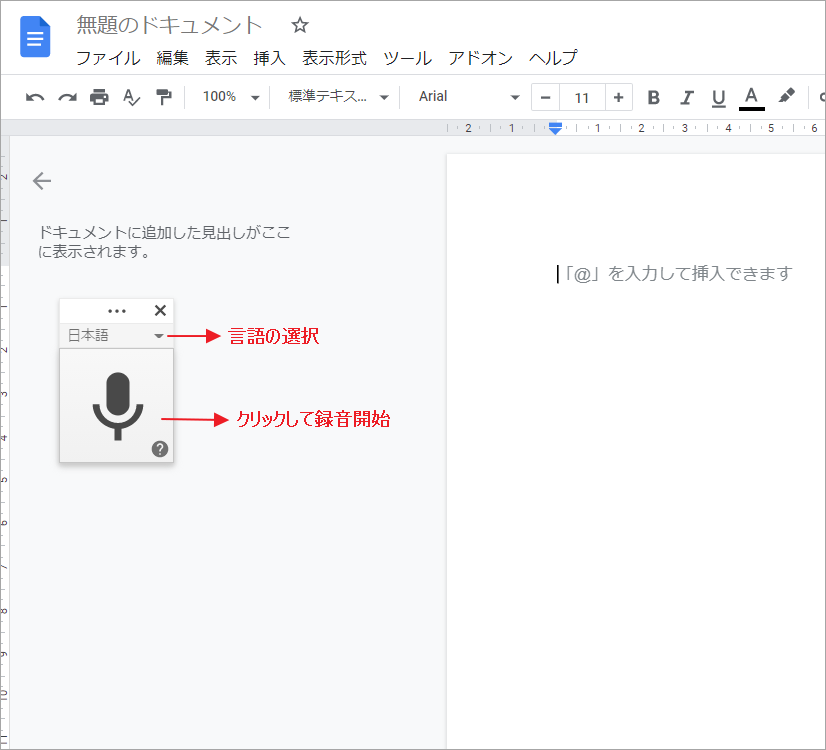Open the 挿入 menu
Viewport: 826px width, 750px height.
pyautogui.click(x=269, y=58)
